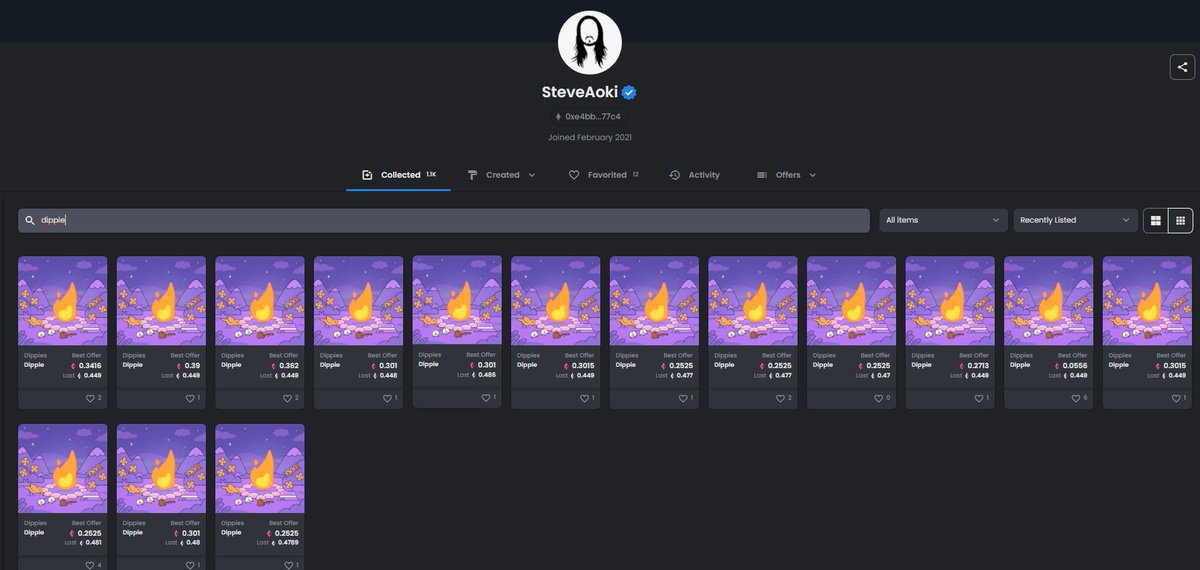Open the Dippie image with 0.362 best offer
The height and width of the screenshot is (570, 1200).
click(260, 301)
